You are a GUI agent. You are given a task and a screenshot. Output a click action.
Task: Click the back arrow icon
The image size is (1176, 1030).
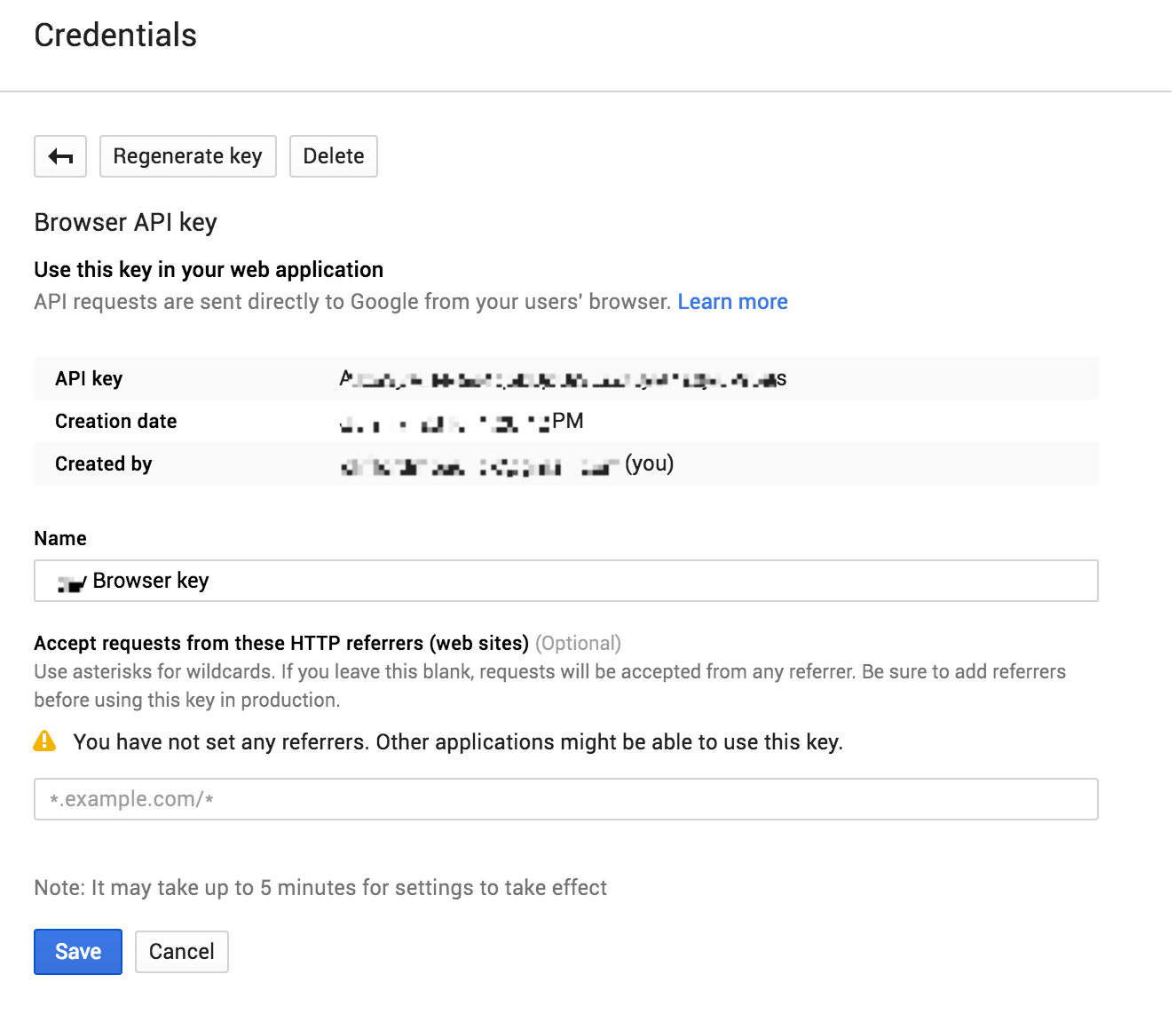59,155
